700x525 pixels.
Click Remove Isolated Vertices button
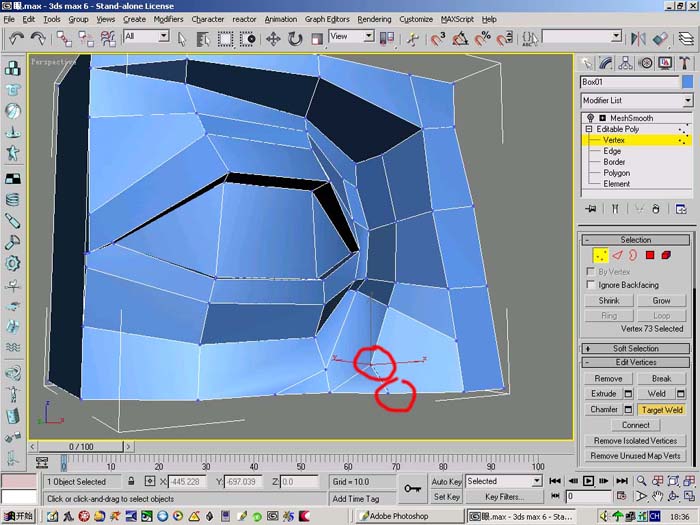[635, 441]
